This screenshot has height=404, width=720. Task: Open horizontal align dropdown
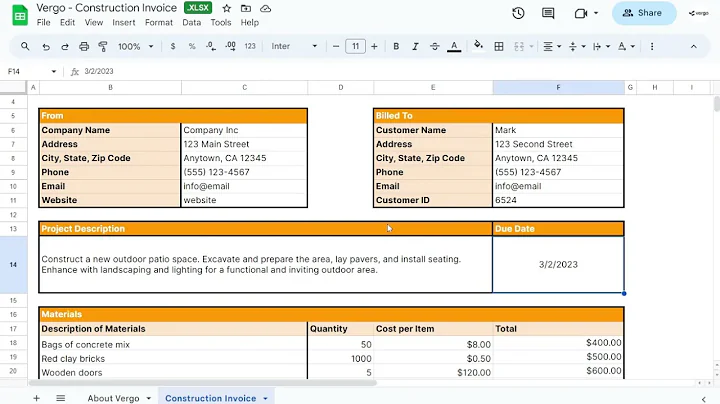tap(552, 46)
